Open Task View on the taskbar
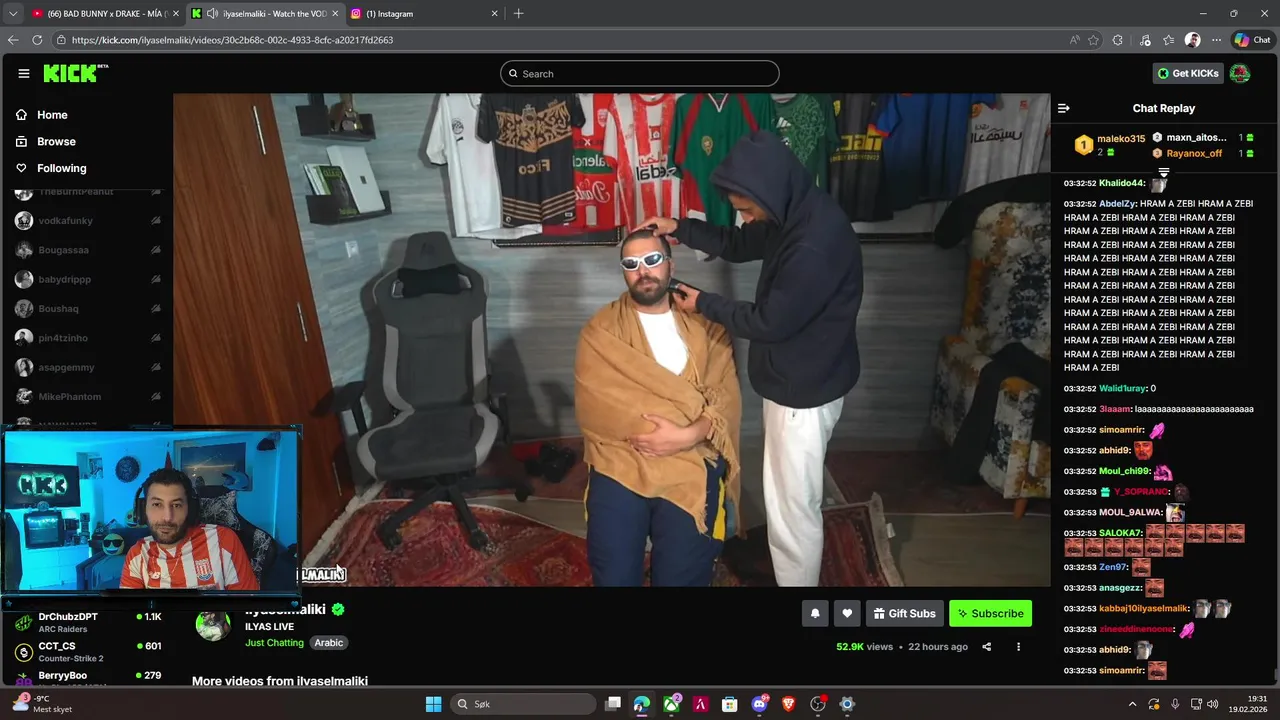The height and width of the screenshot is (720, 1280). coord(613,704)
